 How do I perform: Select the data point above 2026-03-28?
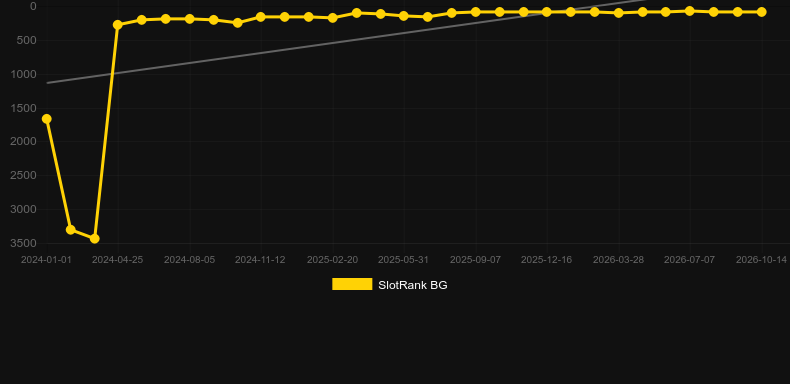(619, 13)
